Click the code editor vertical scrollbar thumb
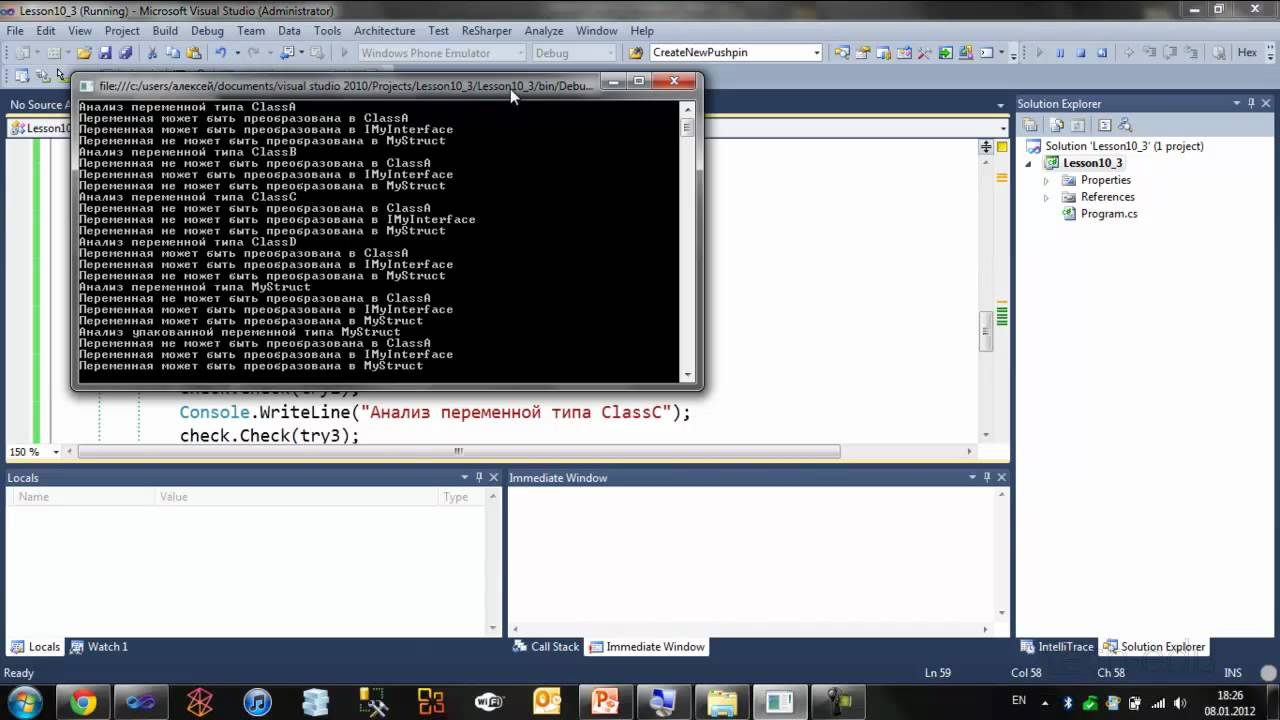 pyautogui.click(x=986, y=331)
